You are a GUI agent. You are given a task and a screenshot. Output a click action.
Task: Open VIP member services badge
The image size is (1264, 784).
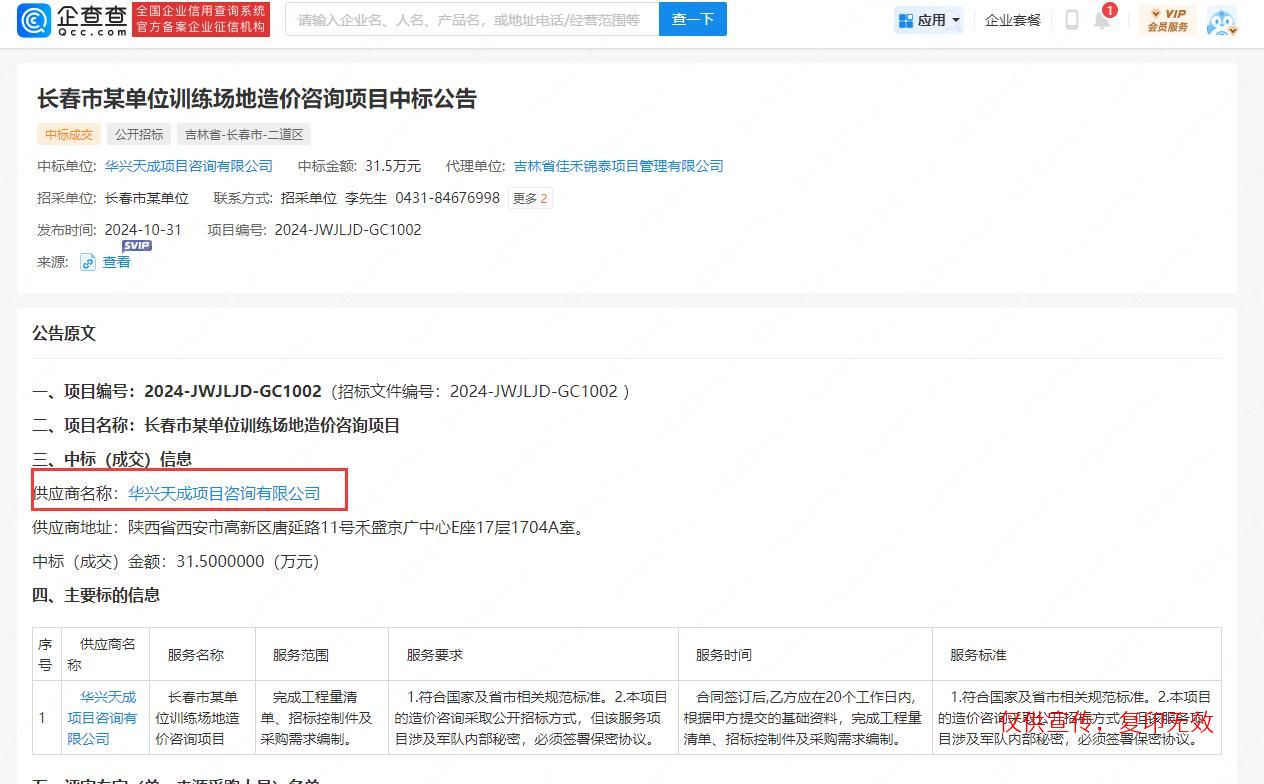tap(1167, 20)
